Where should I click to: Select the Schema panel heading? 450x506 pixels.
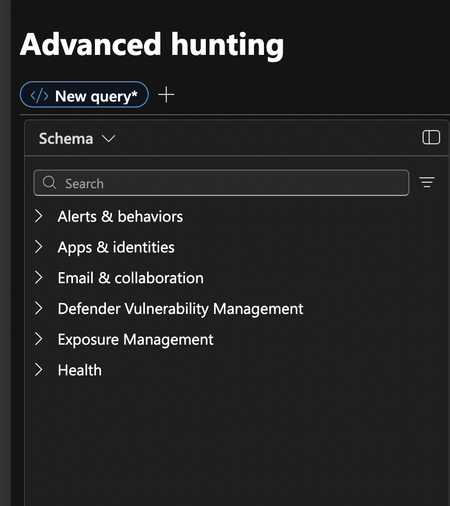[66, 138]
